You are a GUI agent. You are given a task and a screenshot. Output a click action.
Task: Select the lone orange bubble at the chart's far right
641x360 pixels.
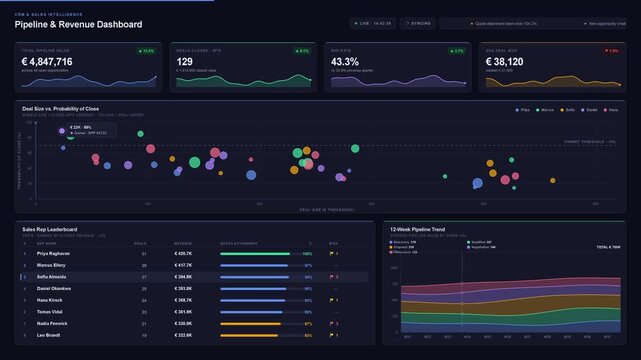[x=553, y=180]
